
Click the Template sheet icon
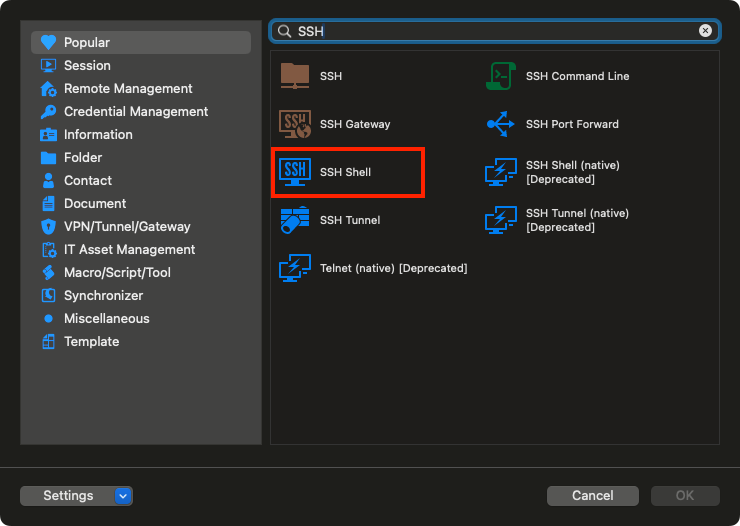(x=48, y=342)
